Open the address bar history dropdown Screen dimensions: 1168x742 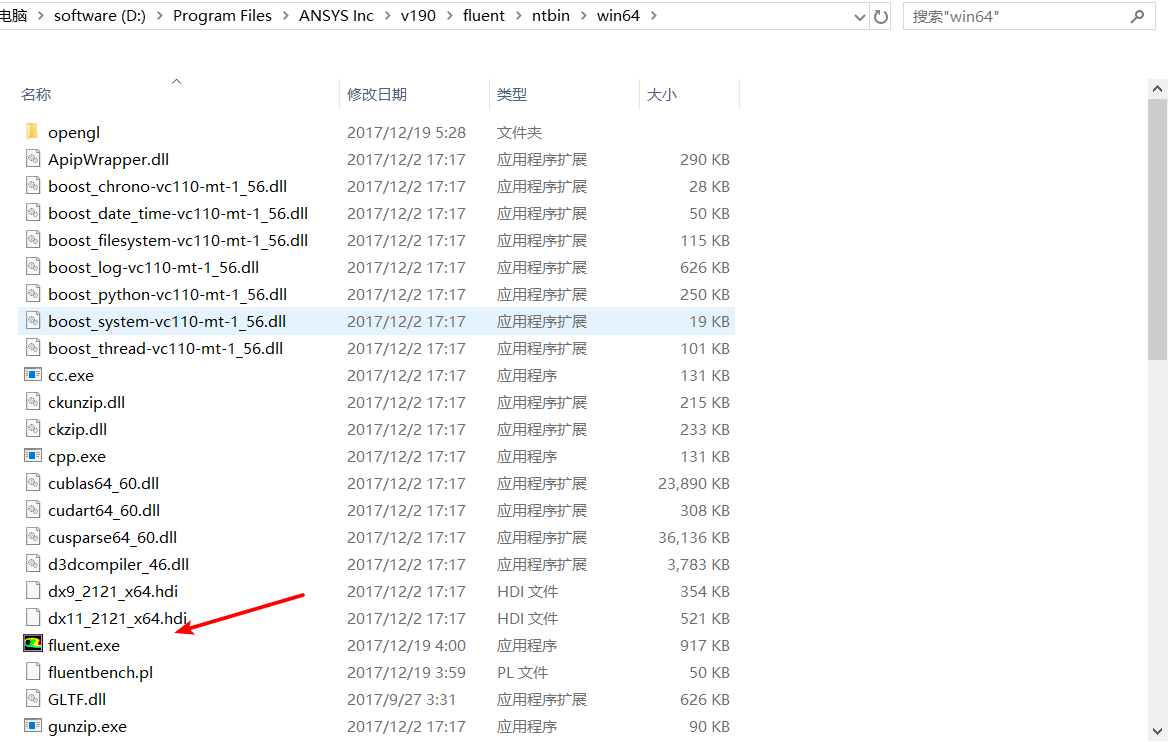click(x=861, y=15)
